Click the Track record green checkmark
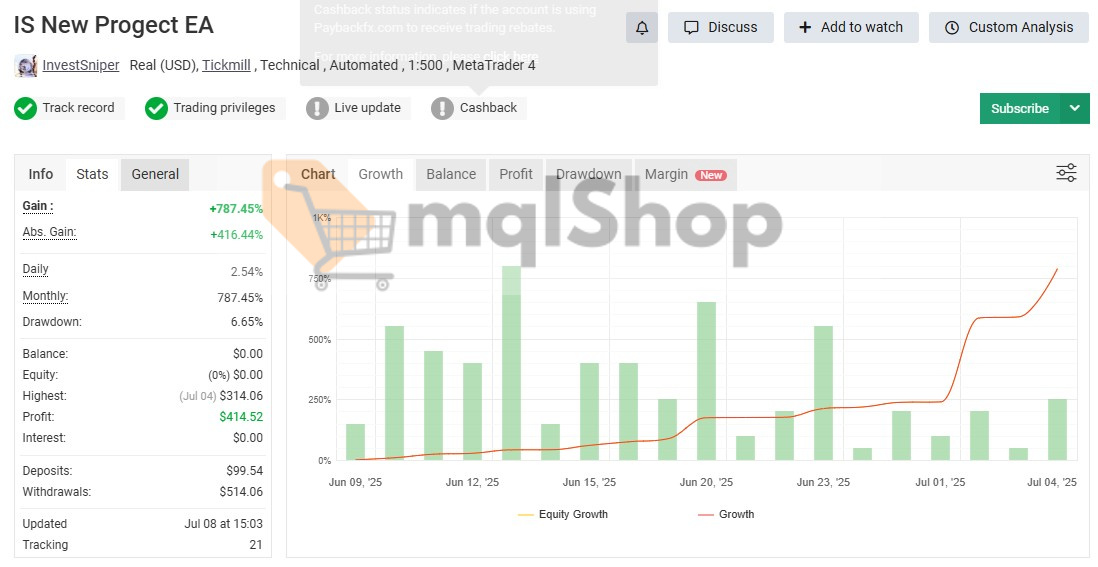 click(x=26, y=108)
